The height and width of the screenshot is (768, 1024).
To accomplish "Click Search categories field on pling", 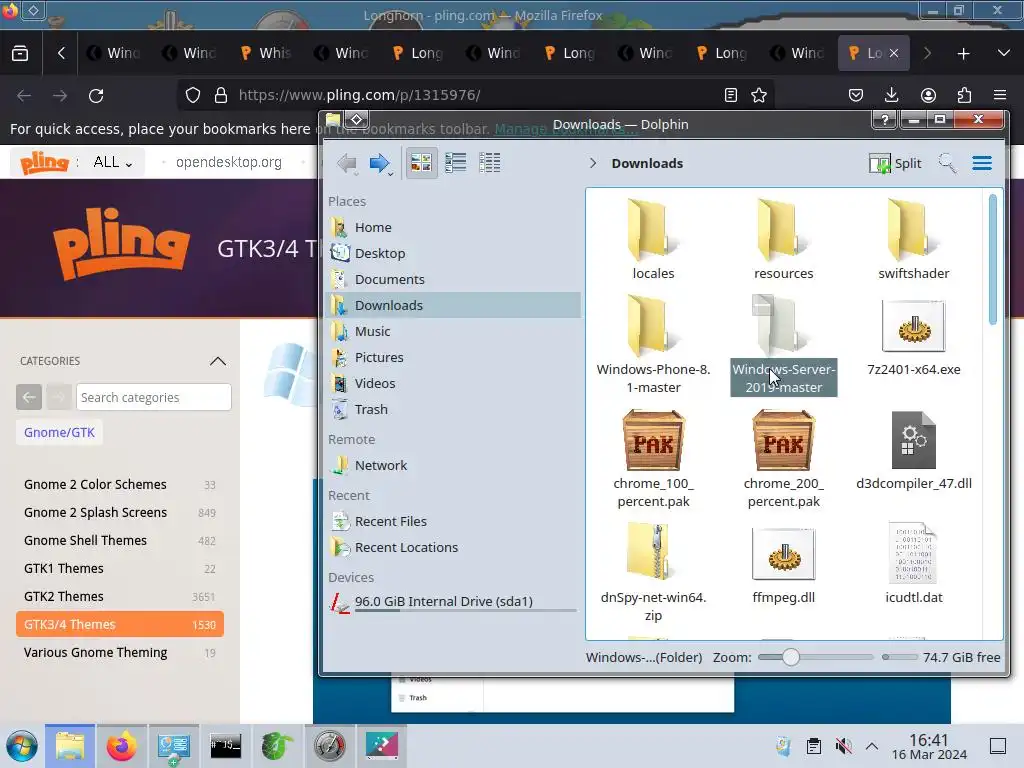I will (x=153, y=397).
